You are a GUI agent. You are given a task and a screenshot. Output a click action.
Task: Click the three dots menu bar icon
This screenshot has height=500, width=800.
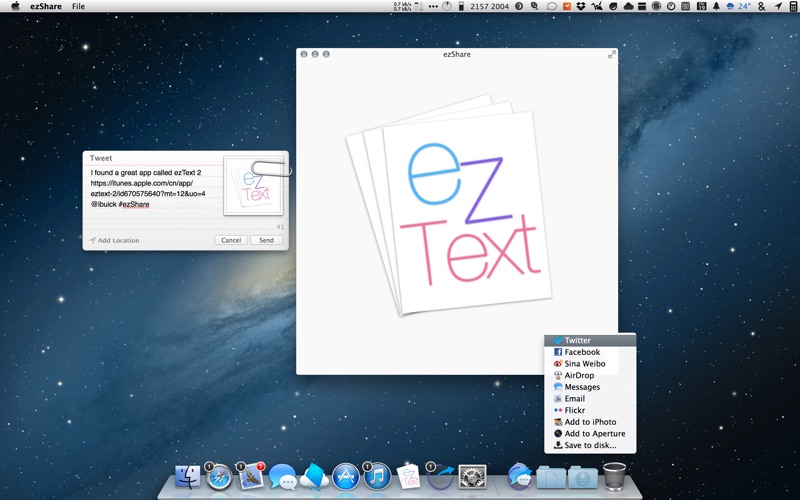coord(433,6)
